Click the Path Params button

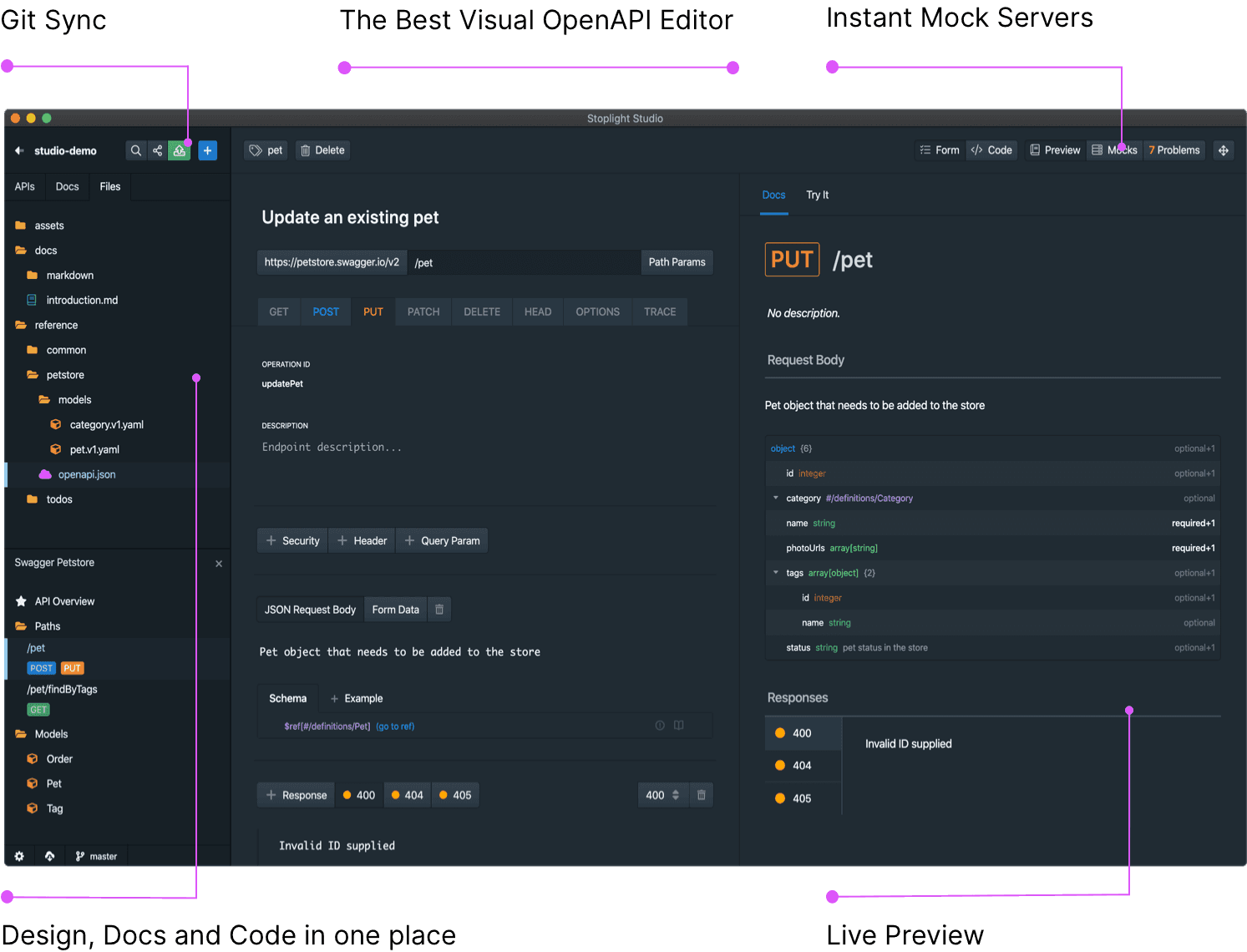pyautogui.click(x=677, y=262)
